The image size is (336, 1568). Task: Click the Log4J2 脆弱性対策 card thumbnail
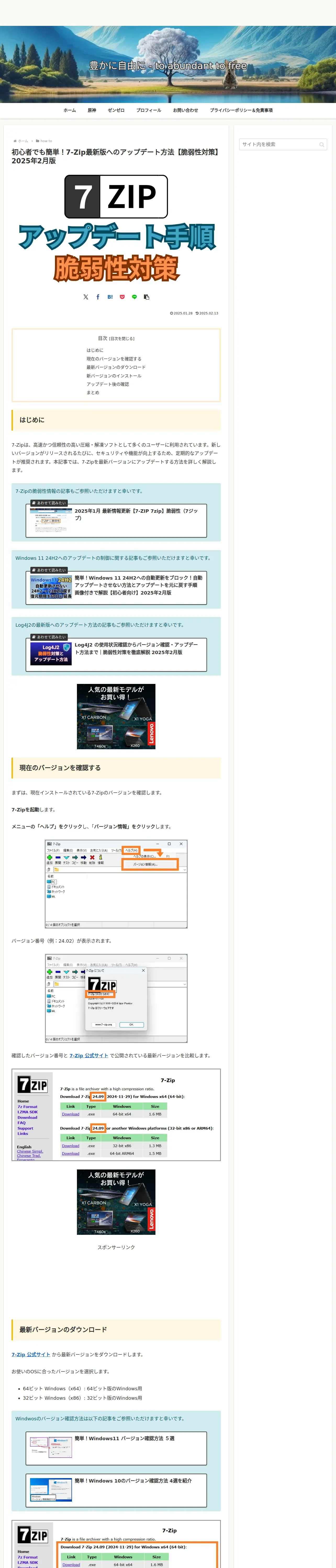pos(51,654)
